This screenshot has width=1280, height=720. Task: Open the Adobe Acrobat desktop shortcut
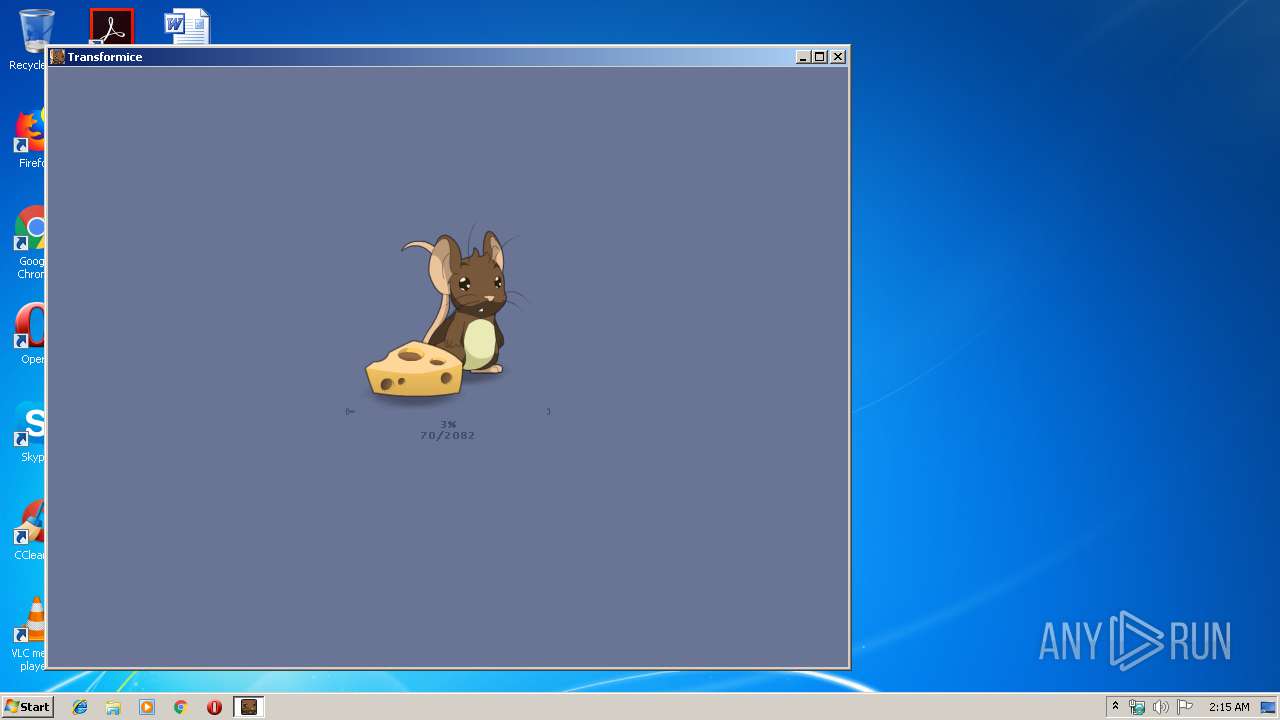[x=111, y=25]
